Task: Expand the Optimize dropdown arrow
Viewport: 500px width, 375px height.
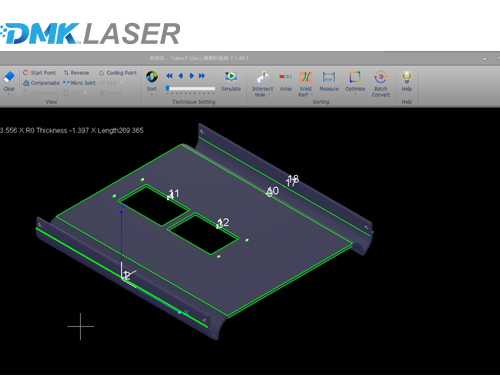Action: pos(355,94)
